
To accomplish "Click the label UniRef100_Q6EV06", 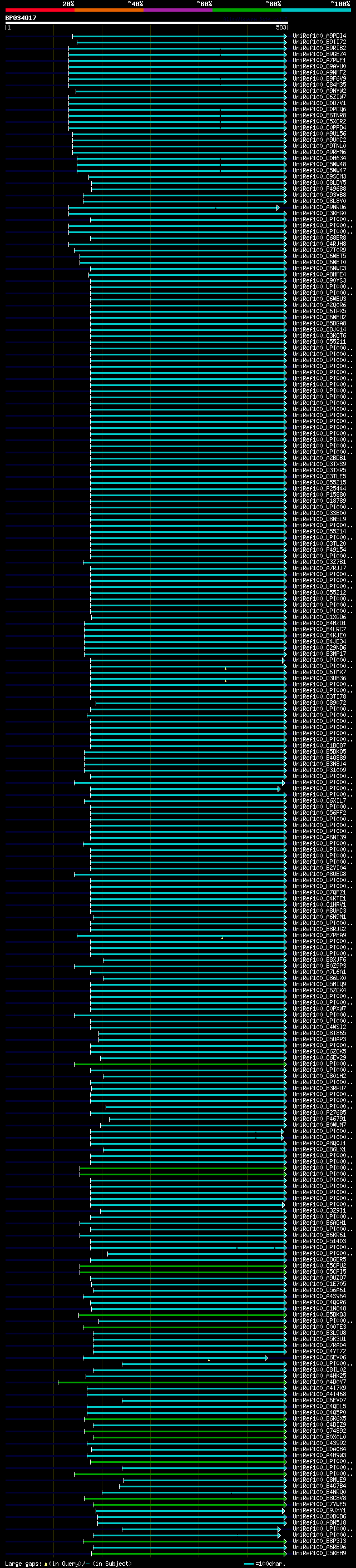I will (x=319, y=1357).
